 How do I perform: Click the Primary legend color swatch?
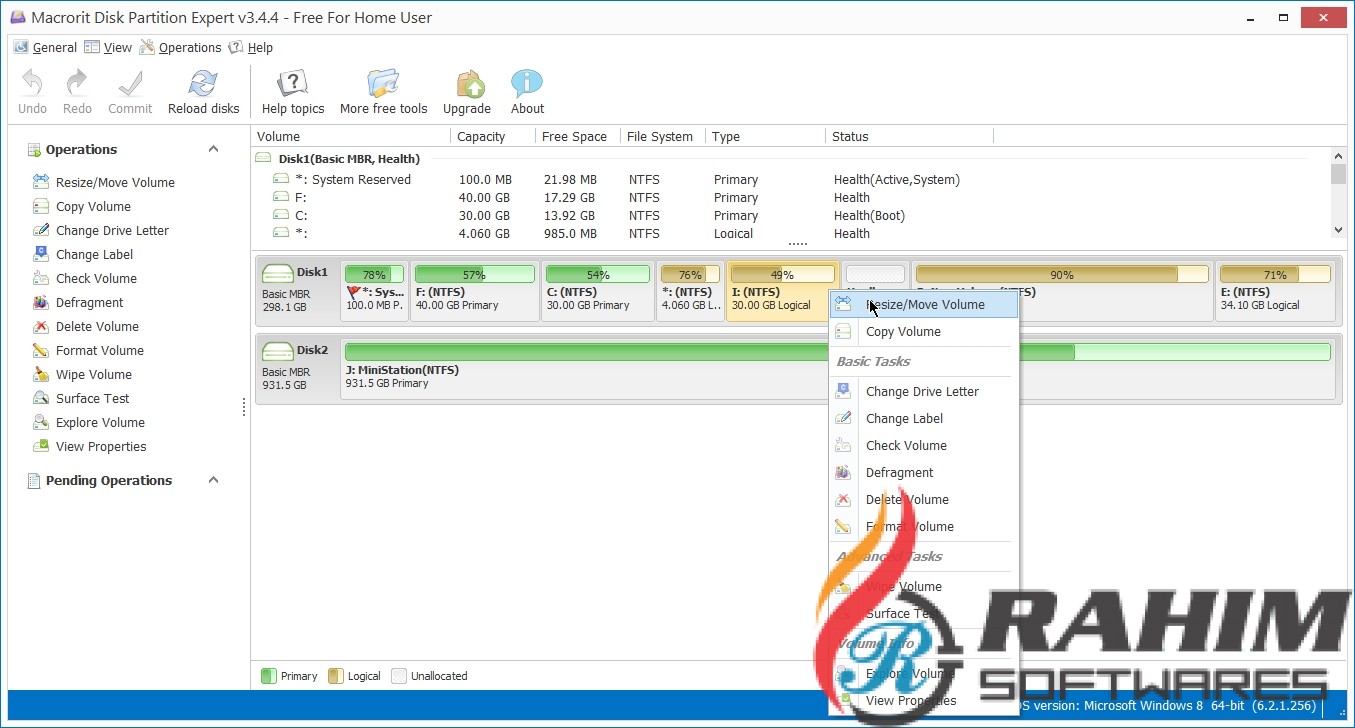tap(267, 676)
